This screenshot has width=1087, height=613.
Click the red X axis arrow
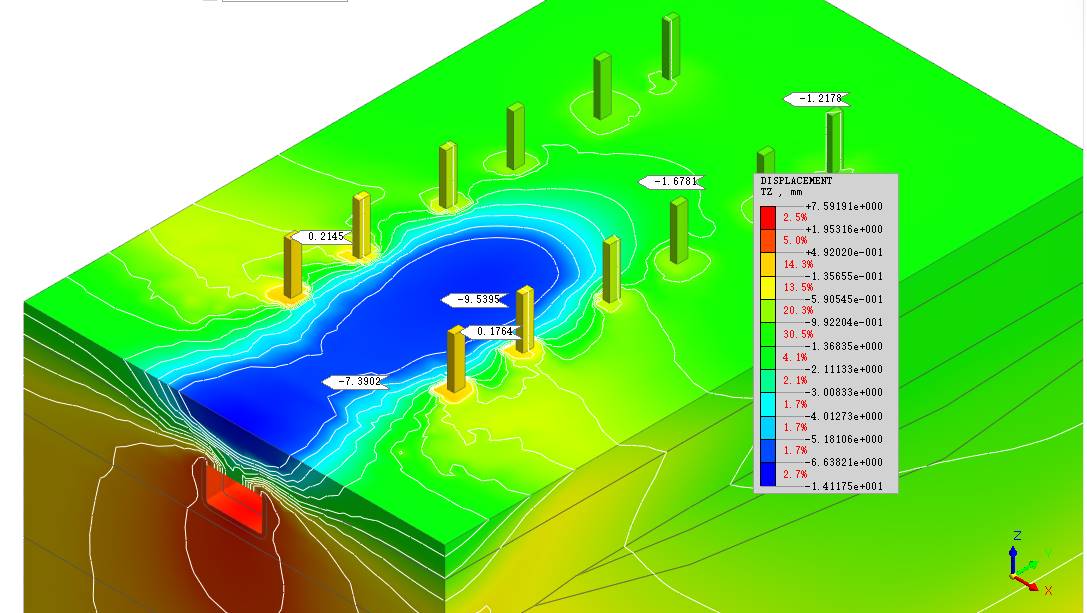(x=1028, y=582)
